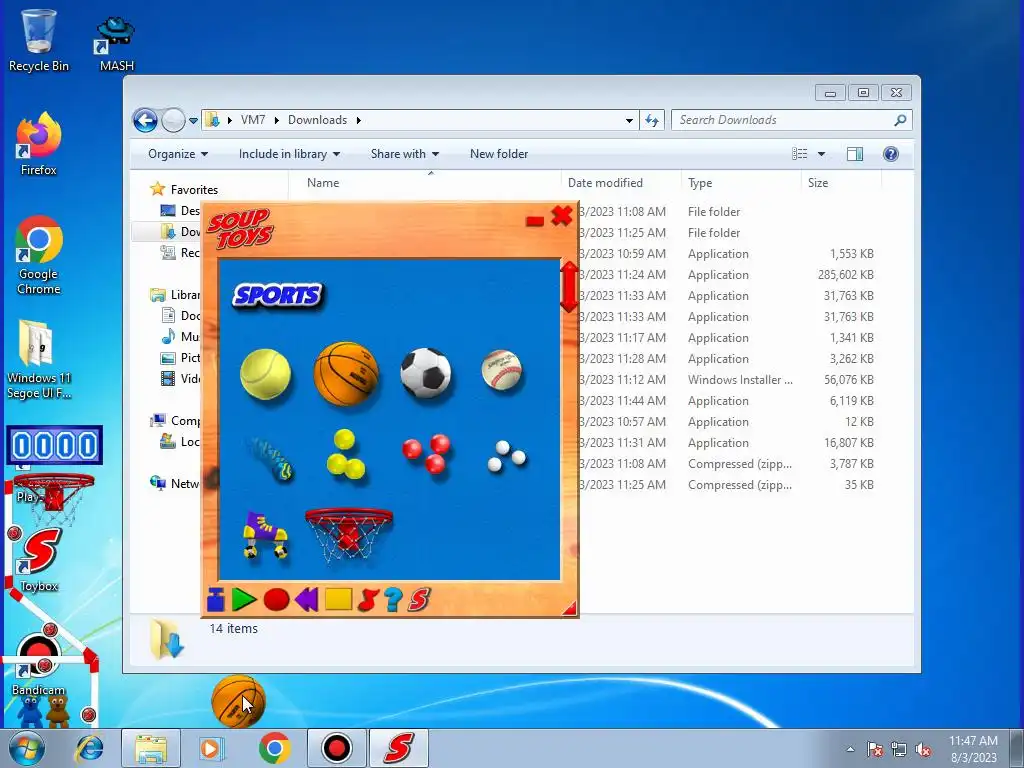The height and width of the screenshot is (768, 1024).
Task: Click the green play button in Soup Toys
Action: (244, 599)
